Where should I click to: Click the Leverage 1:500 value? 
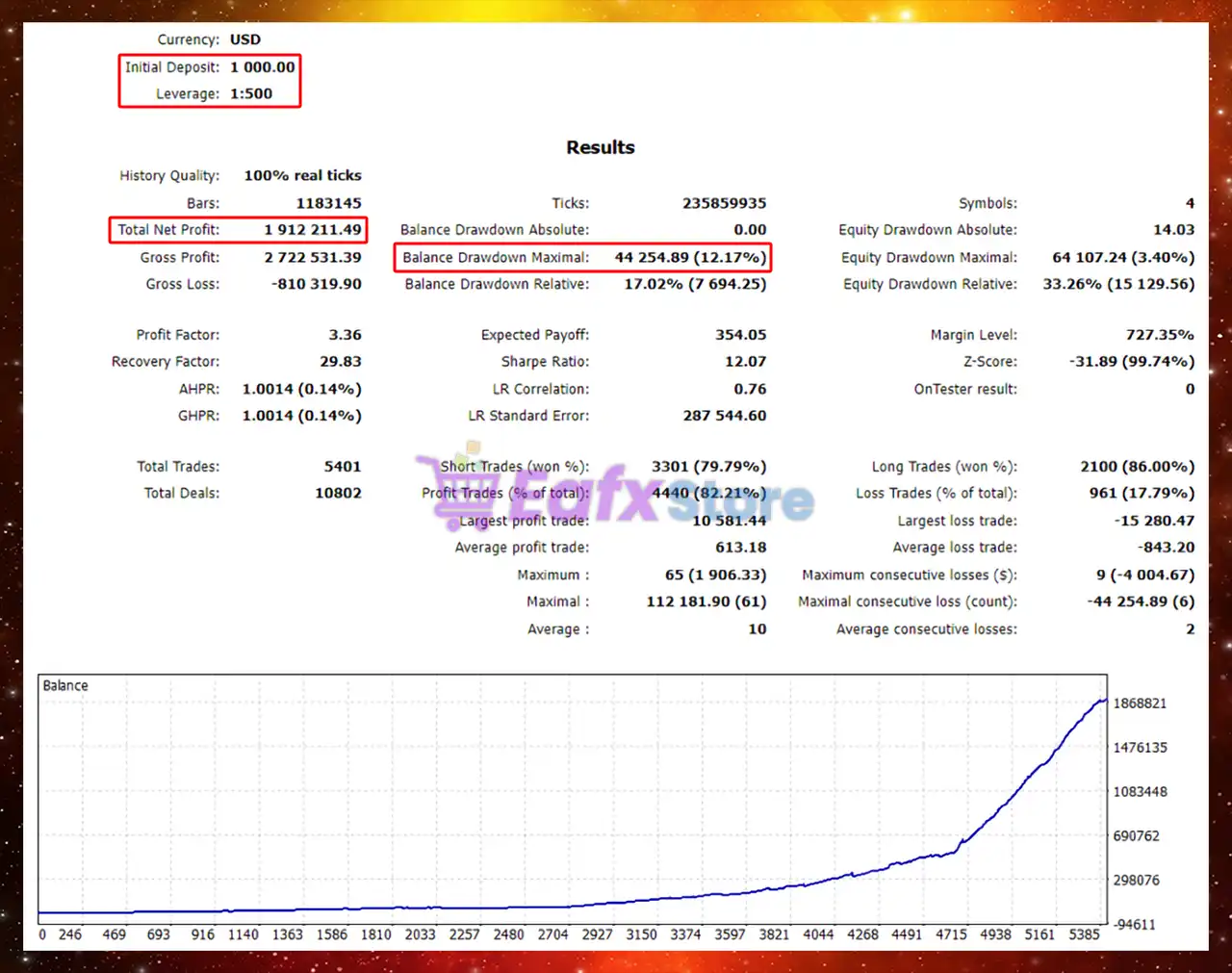(250, 94)
